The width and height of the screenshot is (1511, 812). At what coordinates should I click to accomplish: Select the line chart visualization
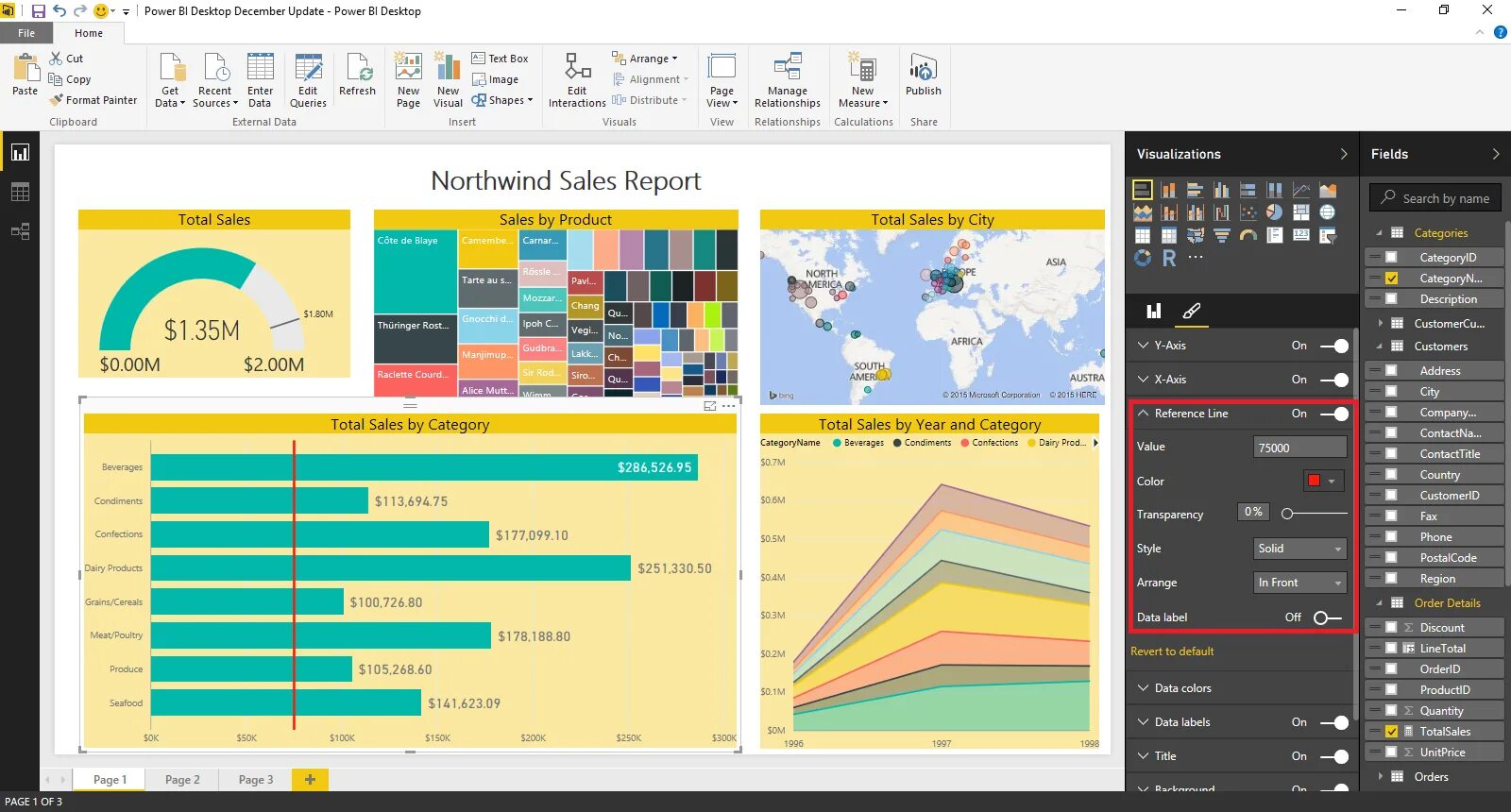point(1300,190)
